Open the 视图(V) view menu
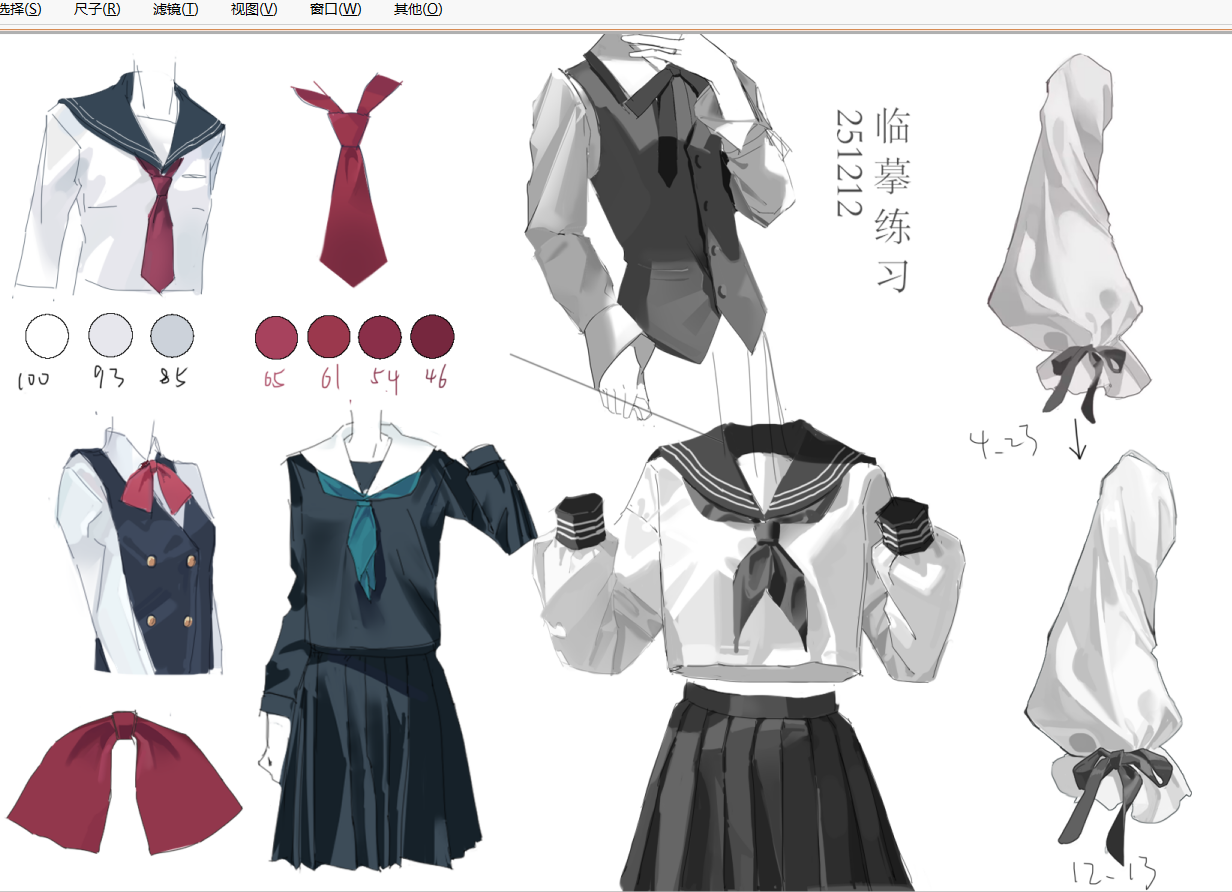 click(x=253, y=9)
